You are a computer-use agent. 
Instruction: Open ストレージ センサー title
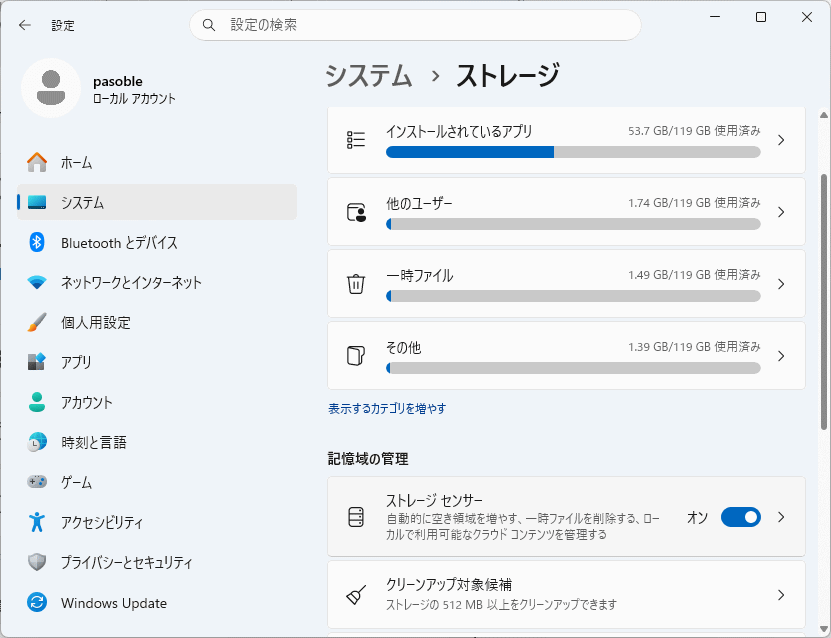click(x=434, y=500)
